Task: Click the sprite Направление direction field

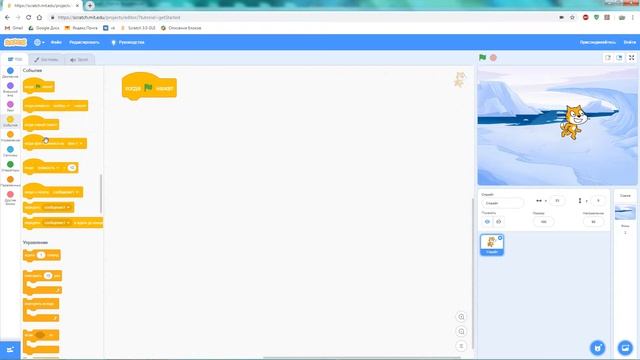Action: 593,222
